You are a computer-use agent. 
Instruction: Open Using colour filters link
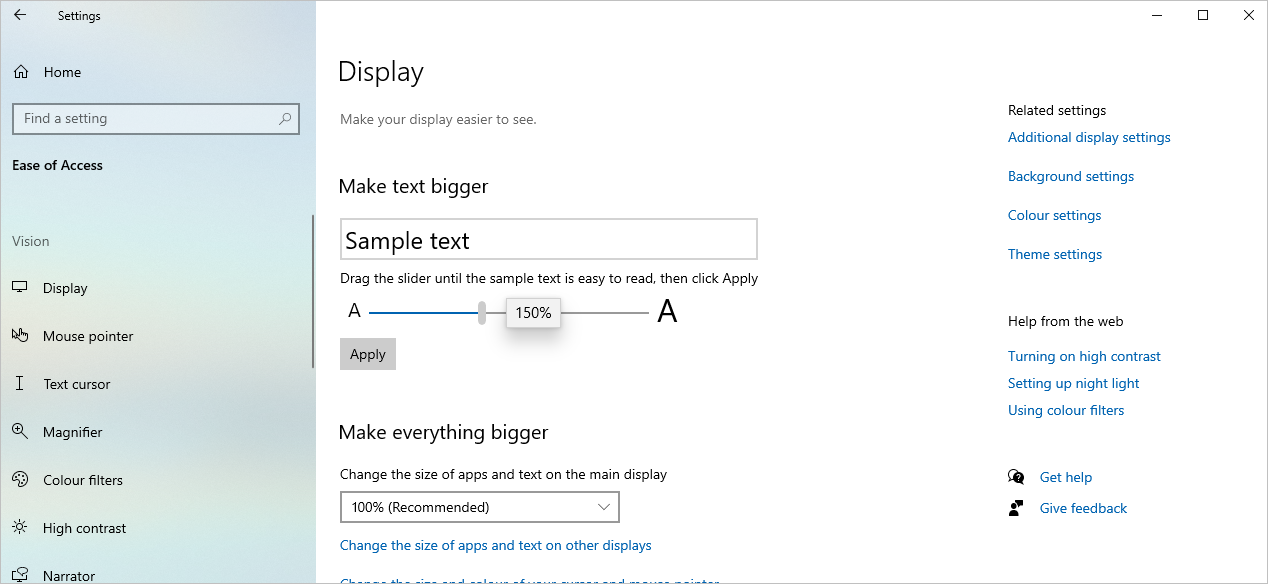[x=1066, y=410]
